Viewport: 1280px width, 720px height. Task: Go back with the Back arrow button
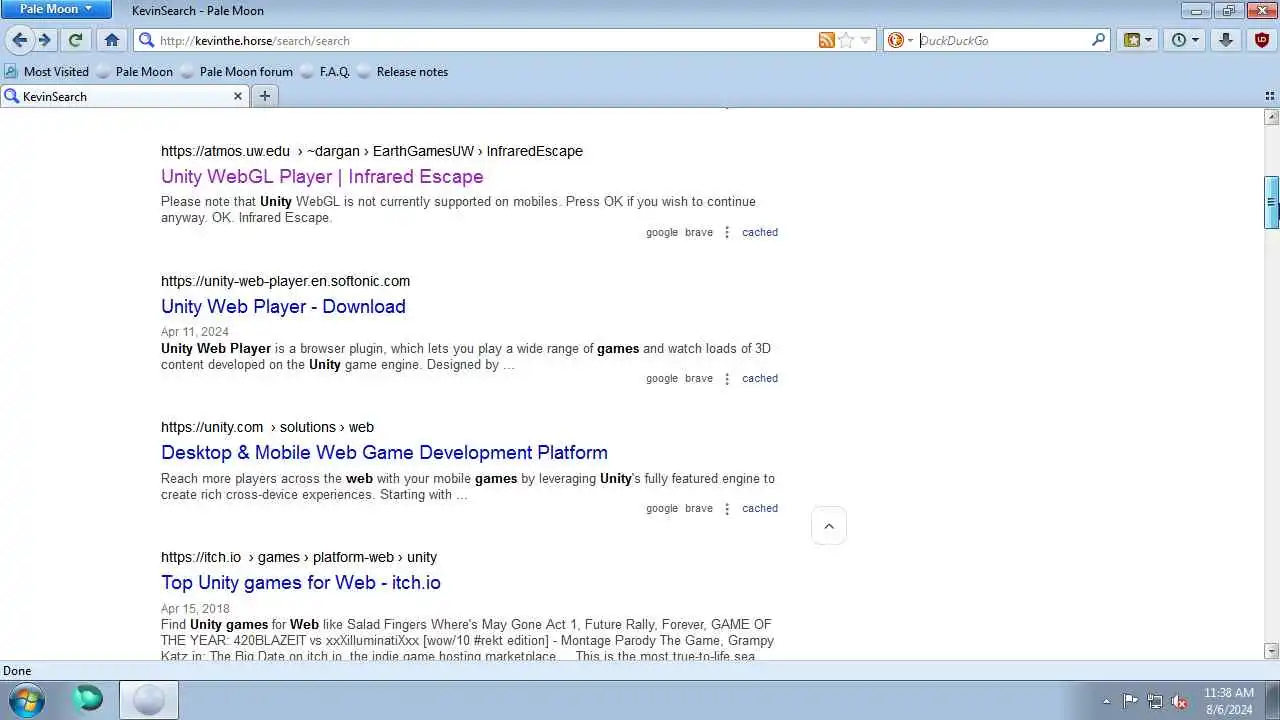19,40
